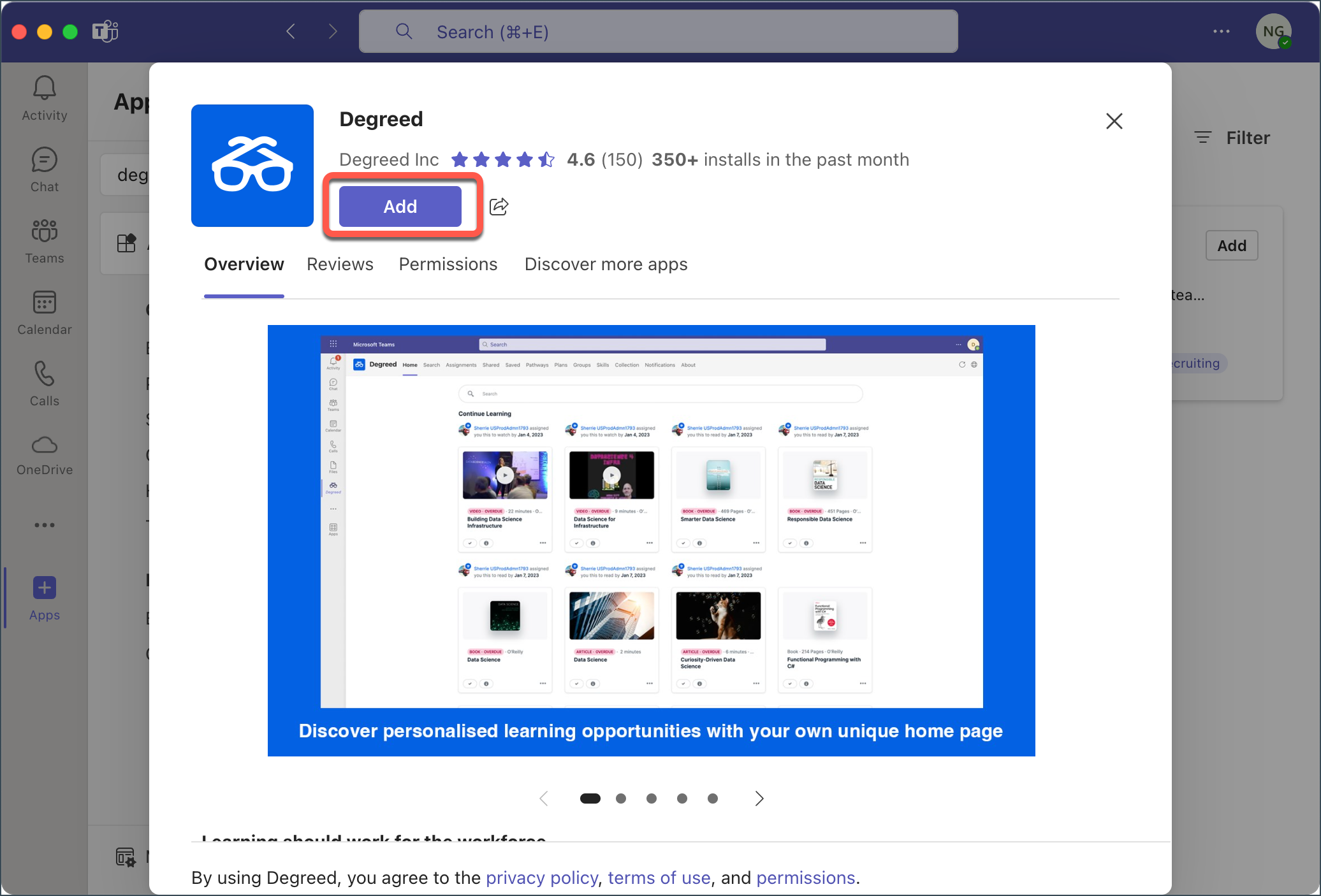This screenshot has height=896, width=1321.
Task: Open the Permissions tab
Action: tap(448, 264)
